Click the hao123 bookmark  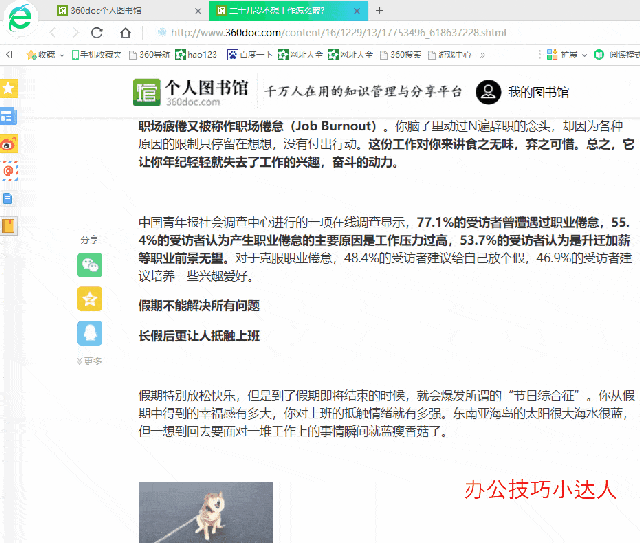tap(196, 54)
